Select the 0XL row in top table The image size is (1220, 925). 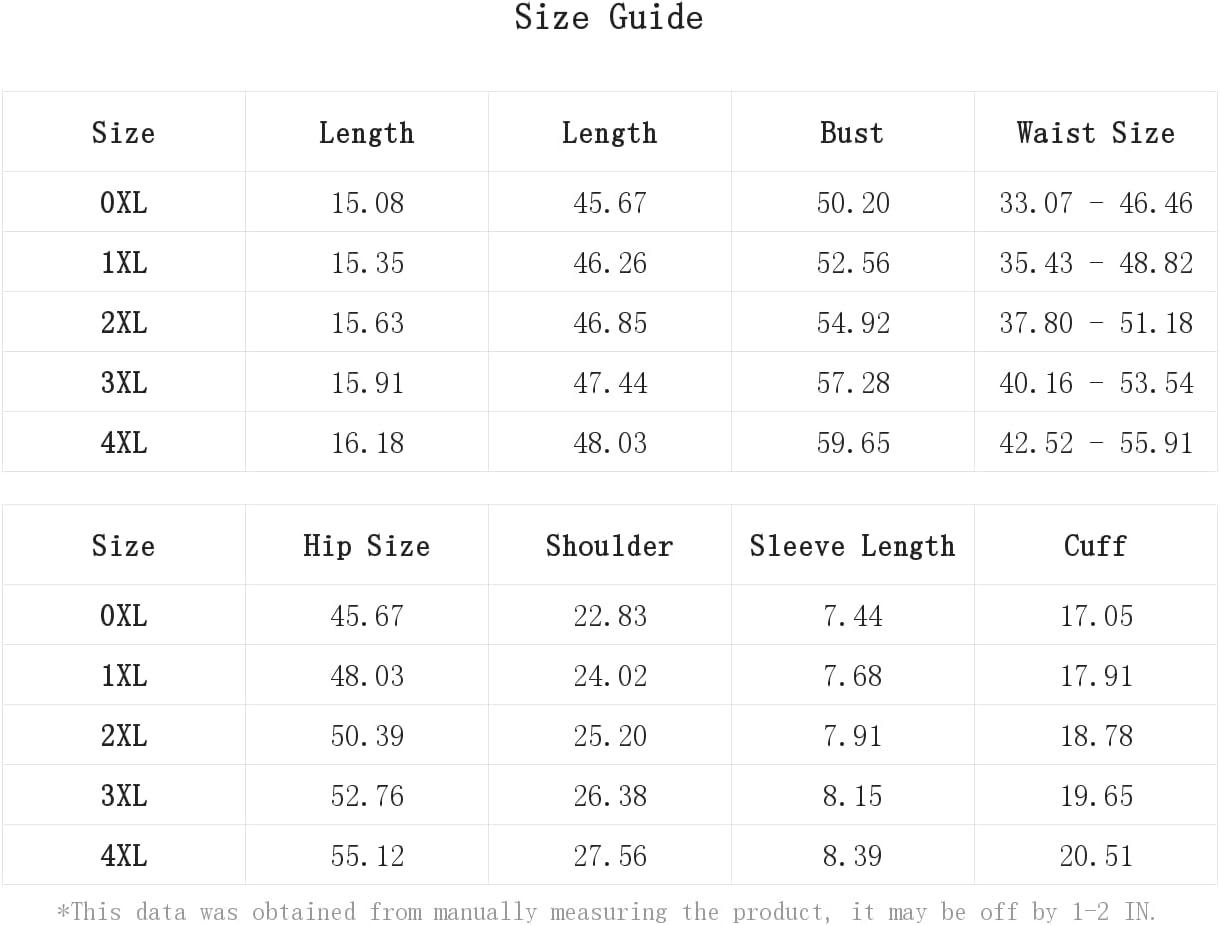[610, 202]
